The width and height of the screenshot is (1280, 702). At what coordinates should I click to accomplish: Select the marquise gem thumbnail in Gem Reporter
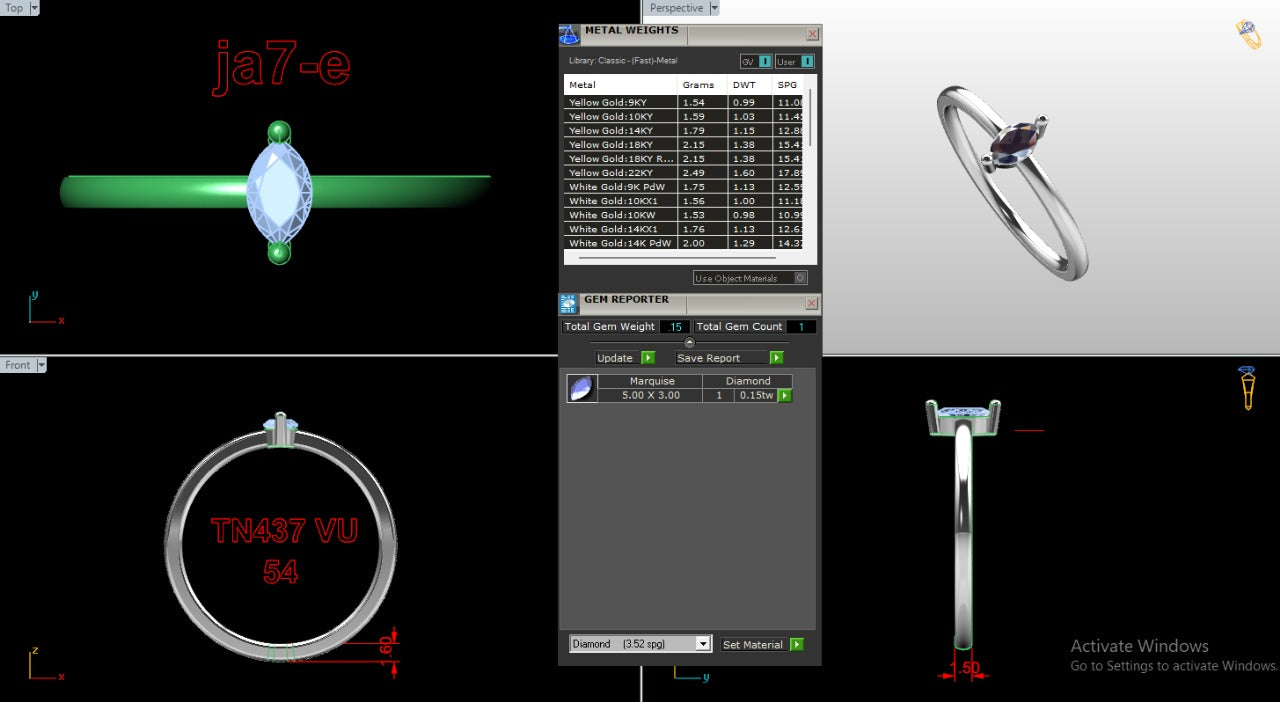pyautogui.click(x=582, y=388)
